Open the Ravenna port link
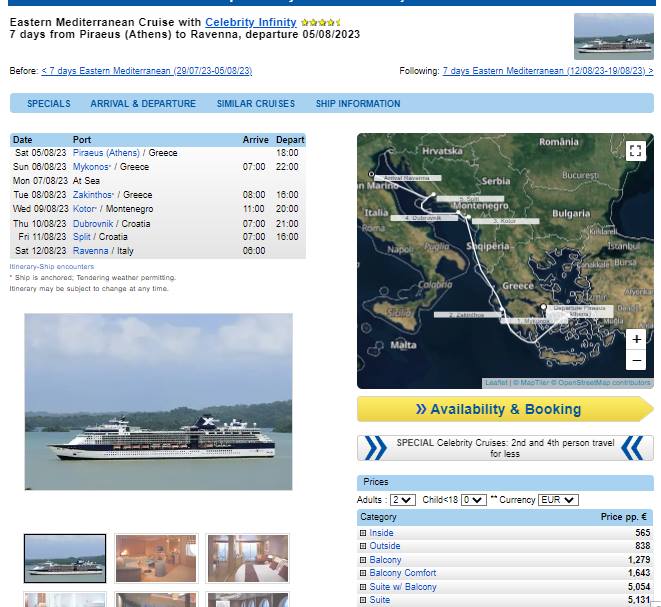 (x=91, y=251)
